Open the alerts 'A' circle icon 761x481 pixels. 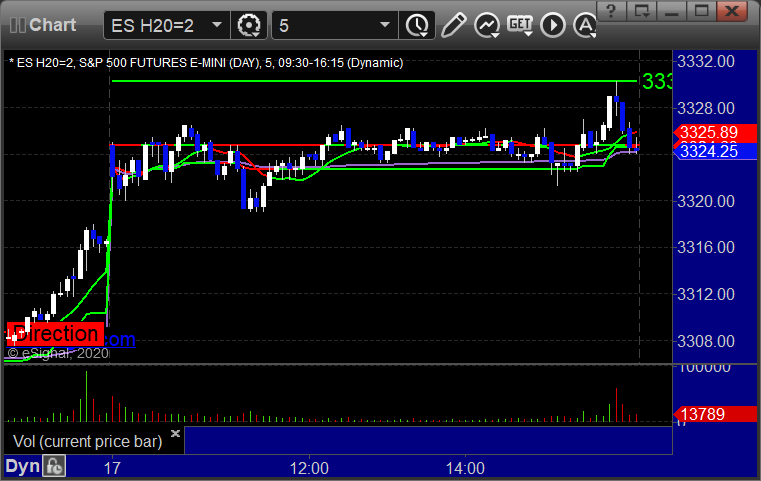583,24
